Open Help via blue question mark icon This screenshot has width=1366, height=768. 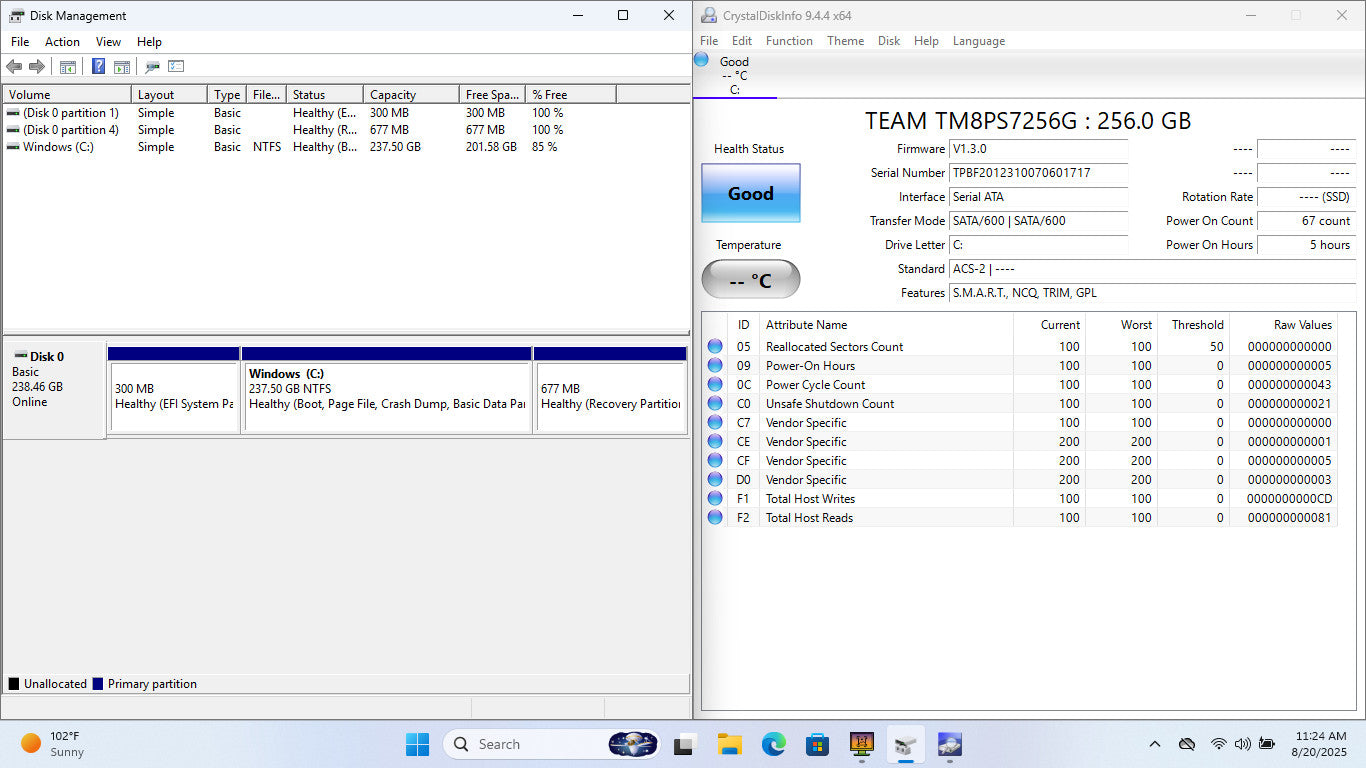(98, 67)
